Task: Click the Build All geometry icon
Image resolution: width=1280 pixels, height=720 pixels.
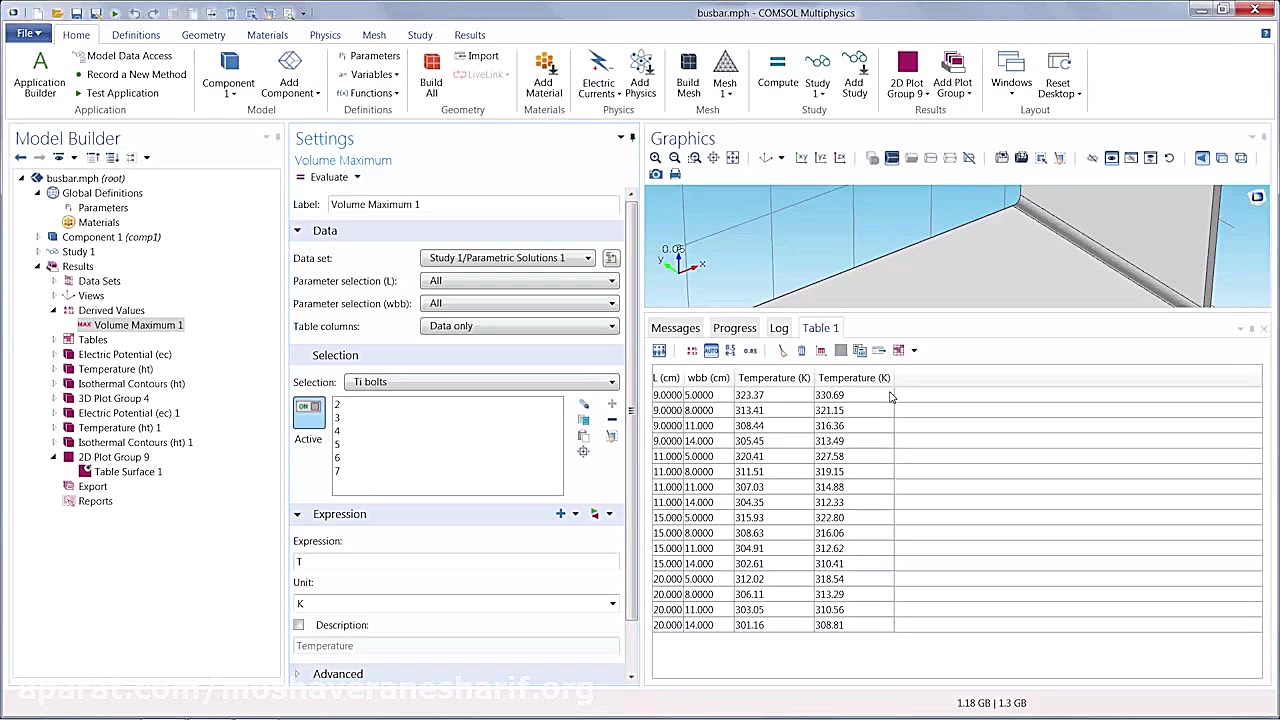Action: click(x=431, y=75)
